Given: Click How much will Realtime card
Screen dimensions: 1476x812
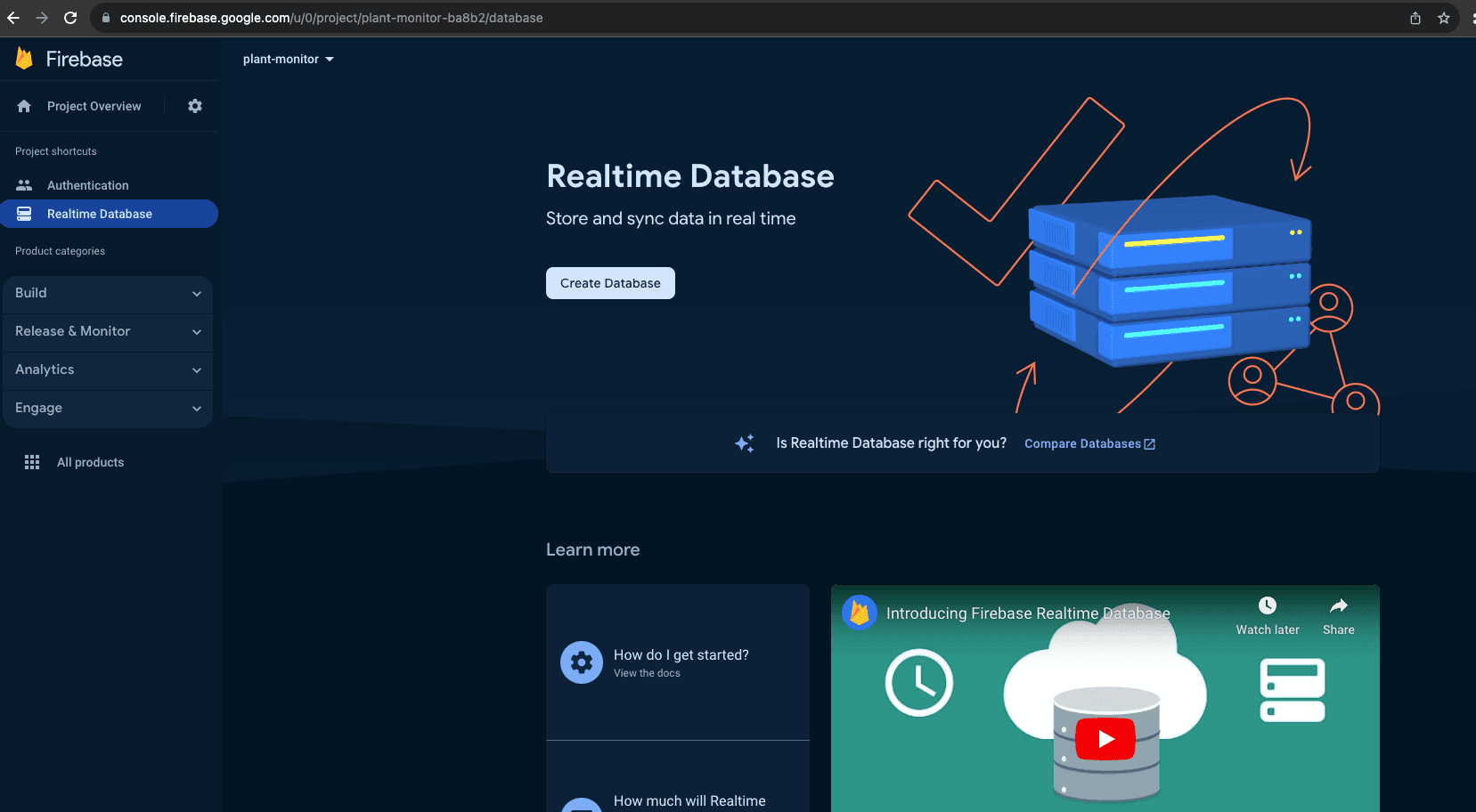Looking at the screenshot, I should (x=678, y=776).
